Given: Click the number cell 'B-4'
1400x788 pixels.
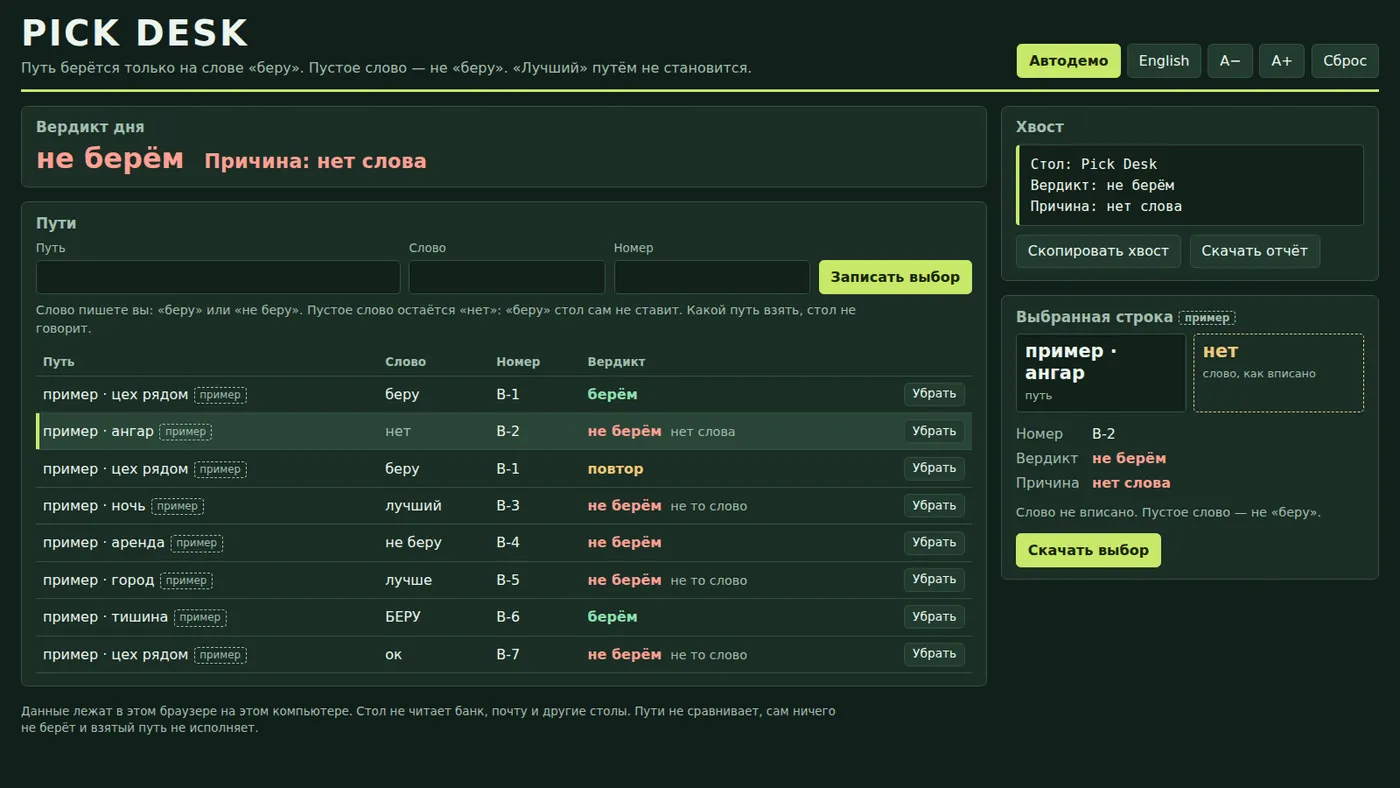Looking at the screenshot, I should (508, 543).
